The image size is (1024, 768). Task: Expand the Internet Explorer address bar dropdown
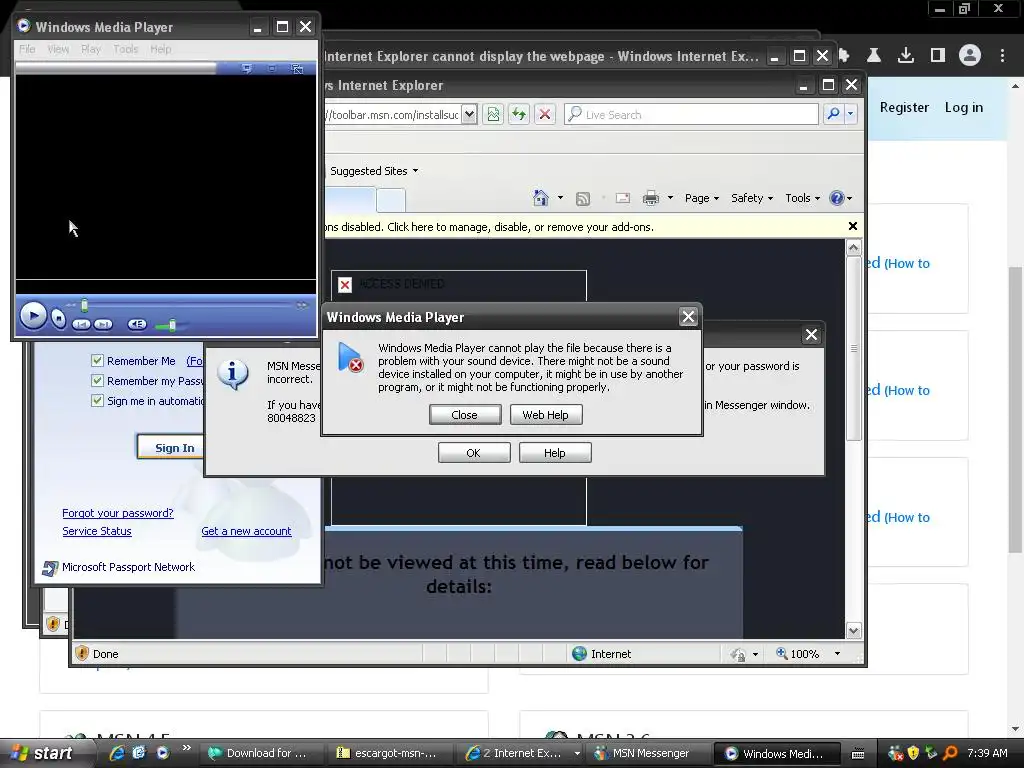[x=470, y=115]
